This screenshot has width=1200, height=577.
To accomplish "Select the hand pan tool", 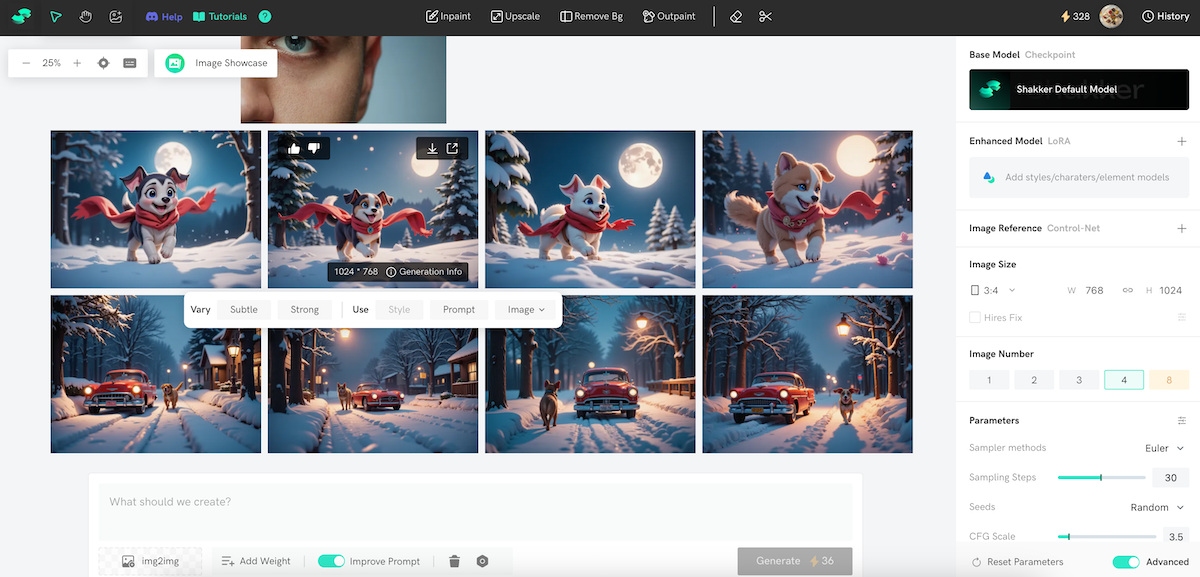I will pyautogui.click(x=87, y=17).
